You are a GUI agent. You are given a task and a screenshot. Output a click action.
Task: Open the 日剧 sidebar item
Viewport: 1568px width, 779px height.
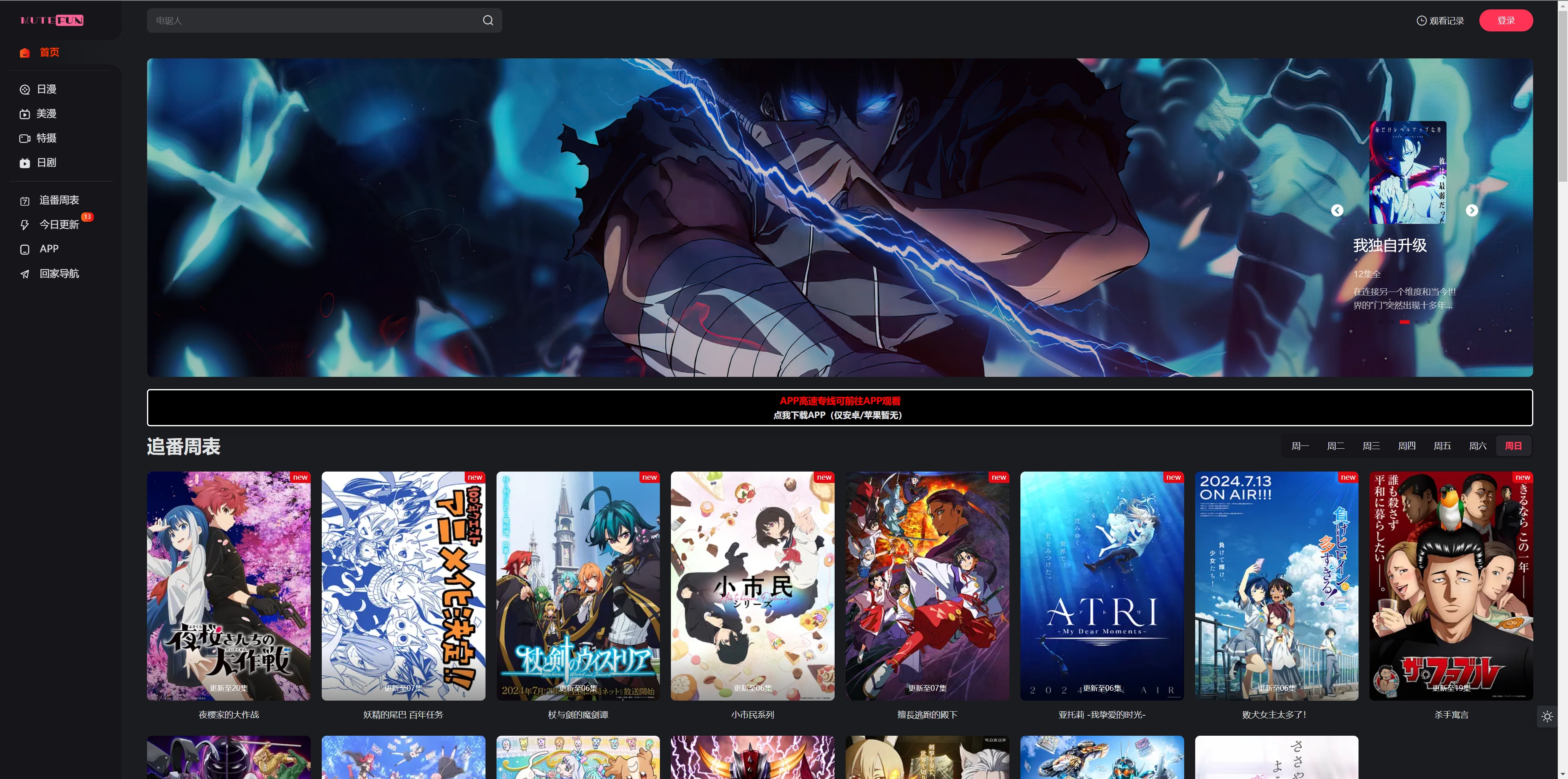(46, 162)
